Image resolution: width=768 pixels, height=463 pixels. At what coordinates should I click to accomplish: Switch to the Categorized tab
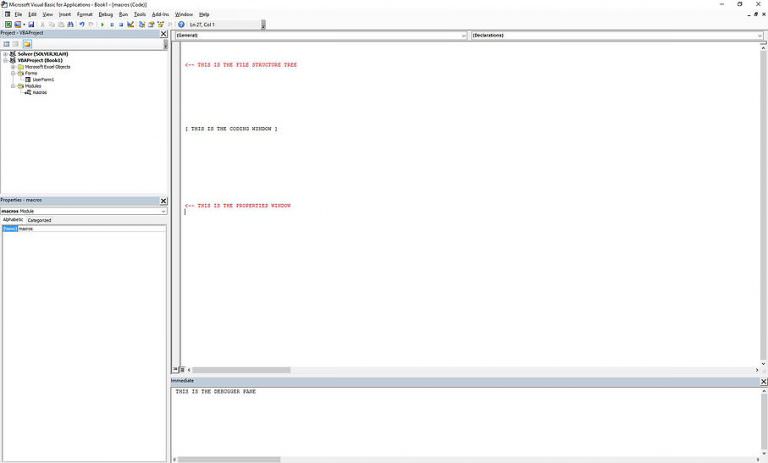click(x=39, y=220)
